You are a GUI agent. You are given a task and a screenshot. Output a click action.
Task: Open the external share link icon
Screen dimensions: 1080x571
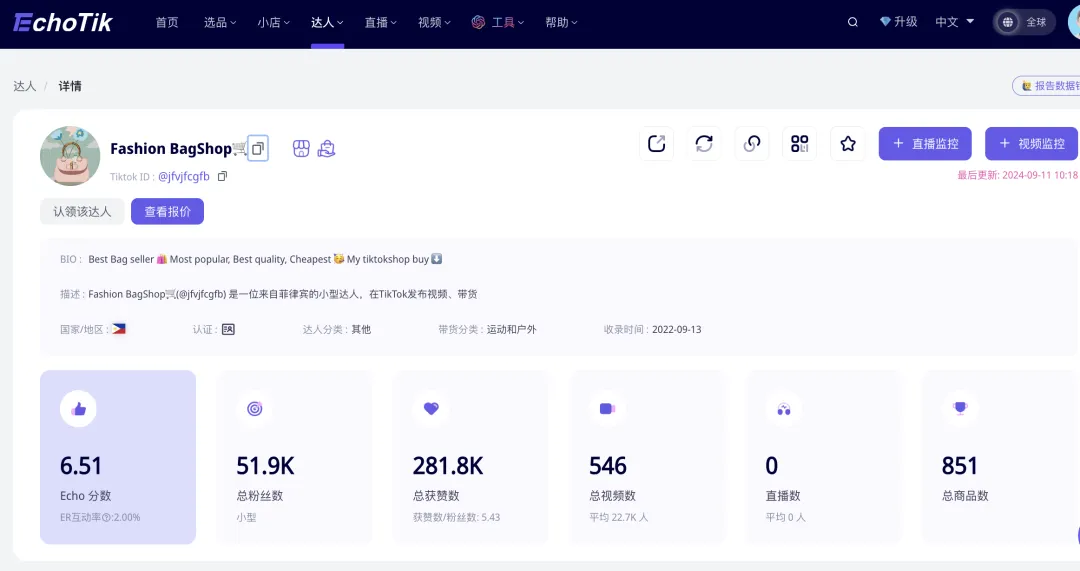[656, 143]
